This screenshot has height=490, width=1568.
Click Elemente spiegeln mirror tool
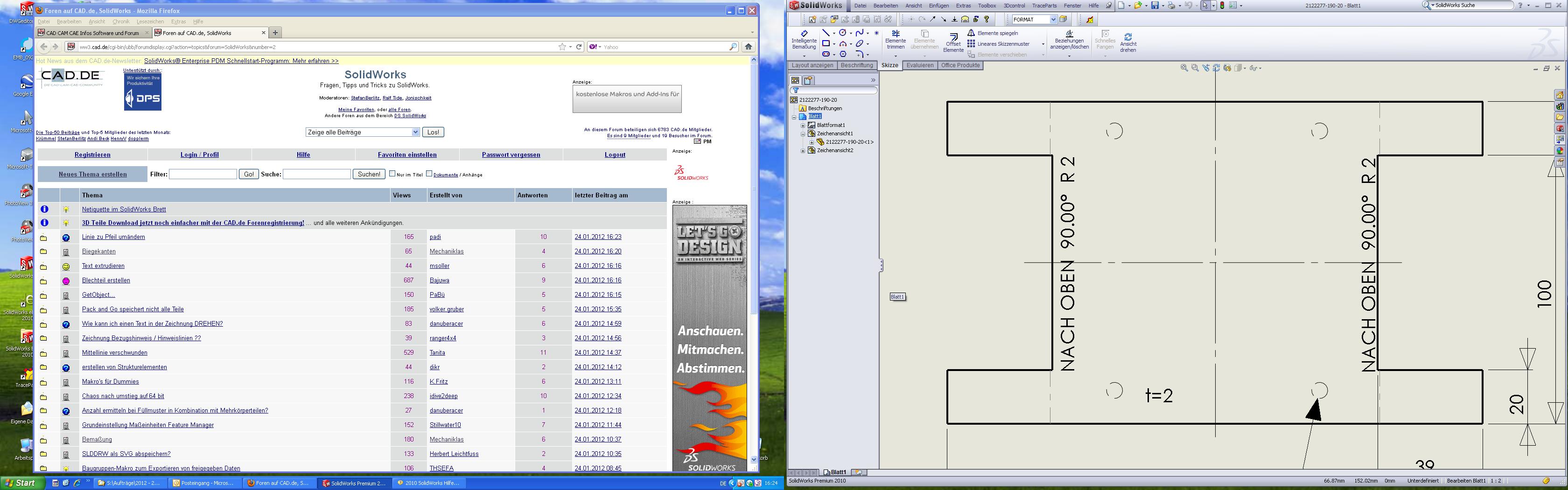pyautogui.click(x=993, y=33)
